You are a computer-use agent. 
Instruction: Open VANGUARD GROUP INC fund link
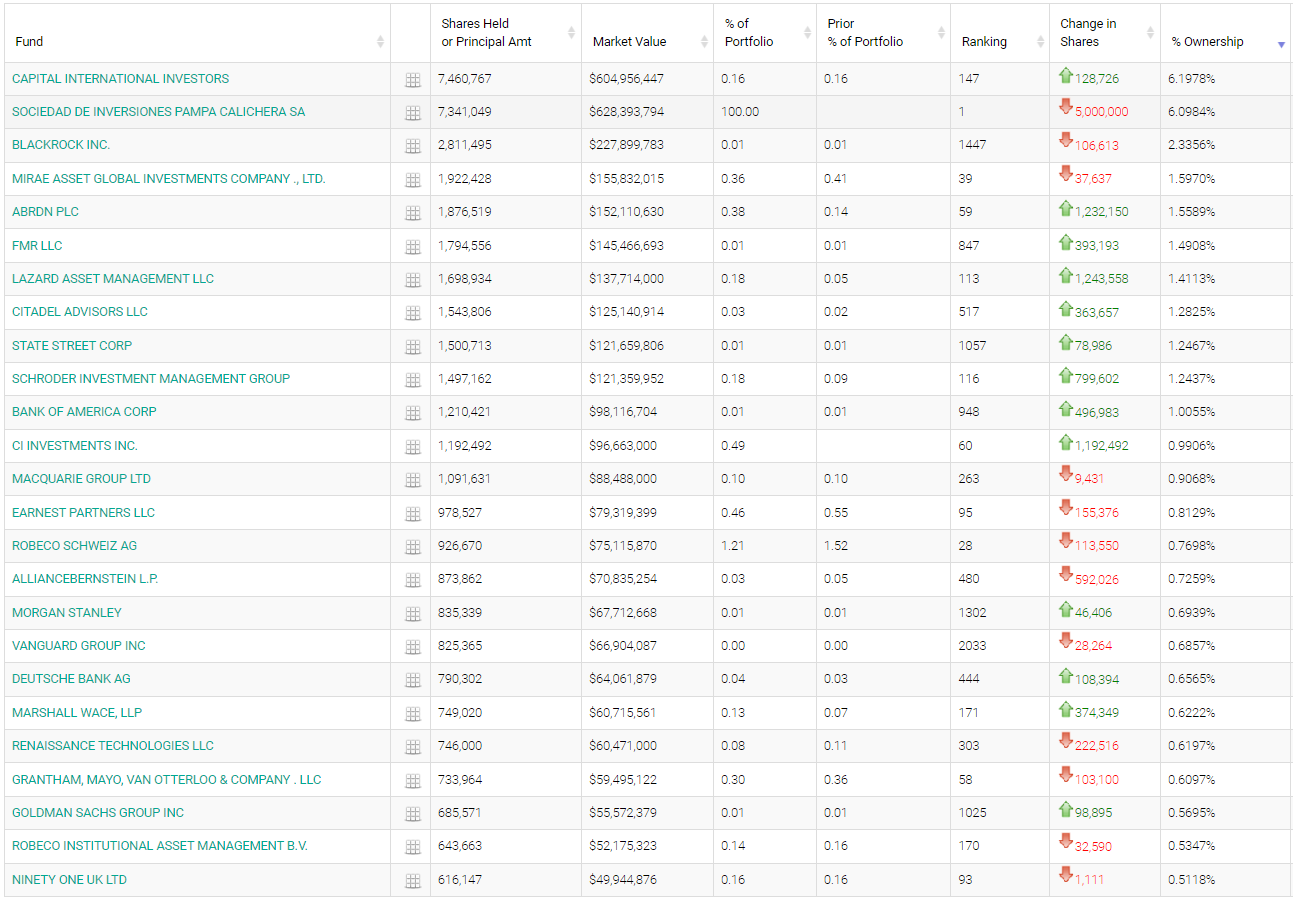79,646
